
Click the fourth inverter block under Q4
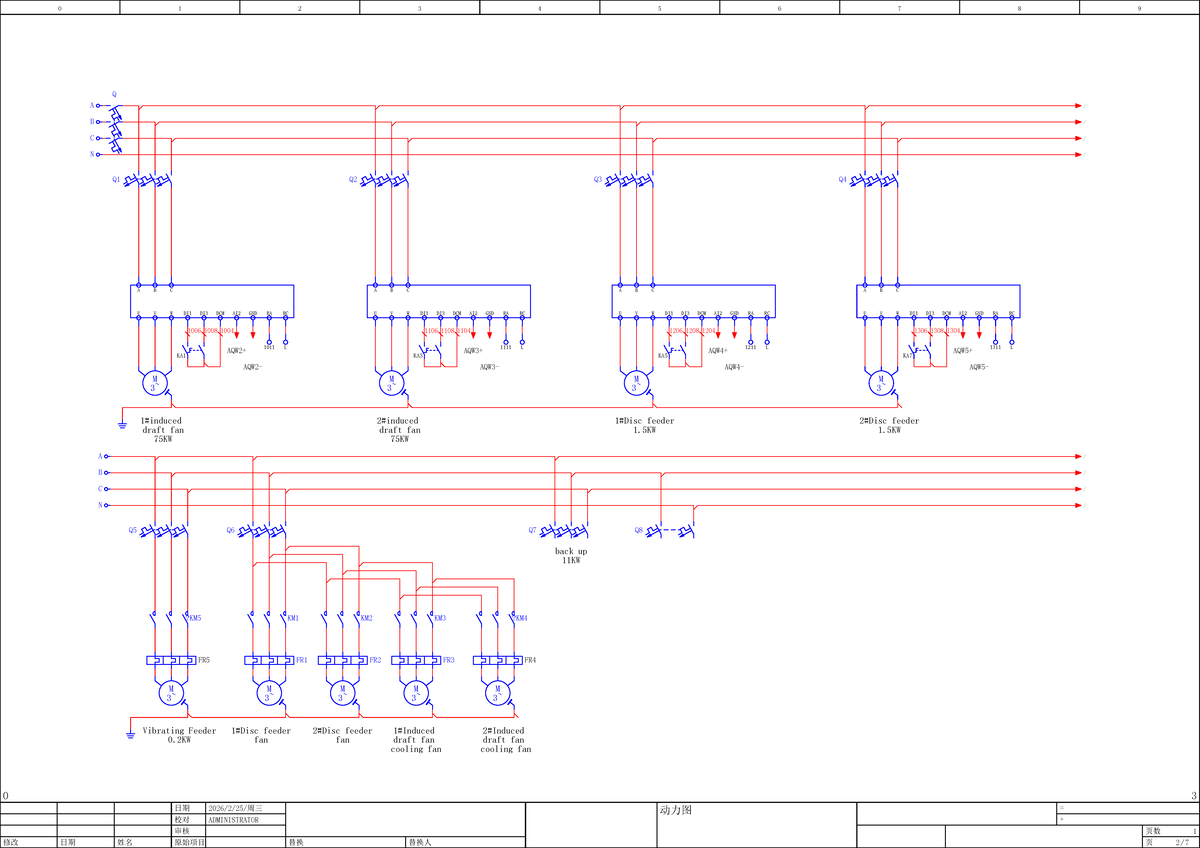coord(938,302)
